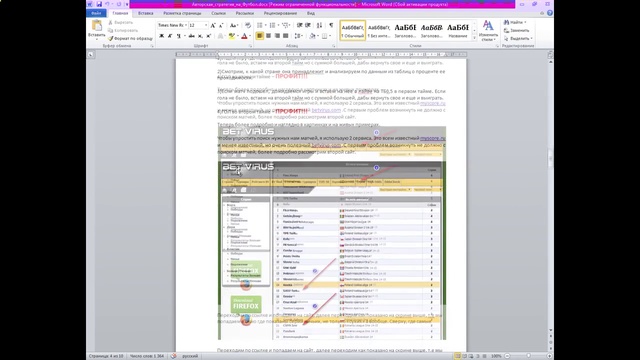Open Word Help question mark
The image size is (640, 360).
click(550, 13)
